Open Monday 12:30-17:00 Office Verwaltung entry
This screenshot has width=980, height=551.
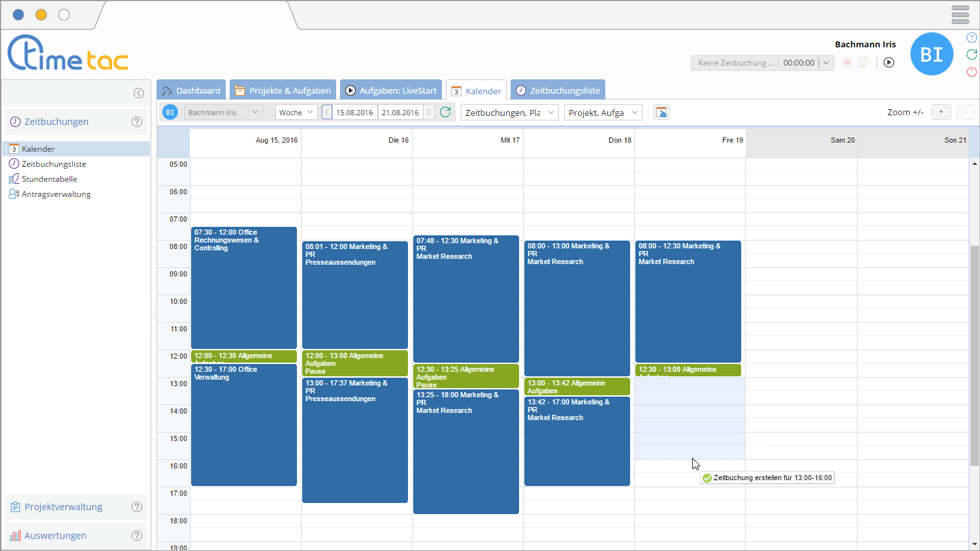click(244, 425)
